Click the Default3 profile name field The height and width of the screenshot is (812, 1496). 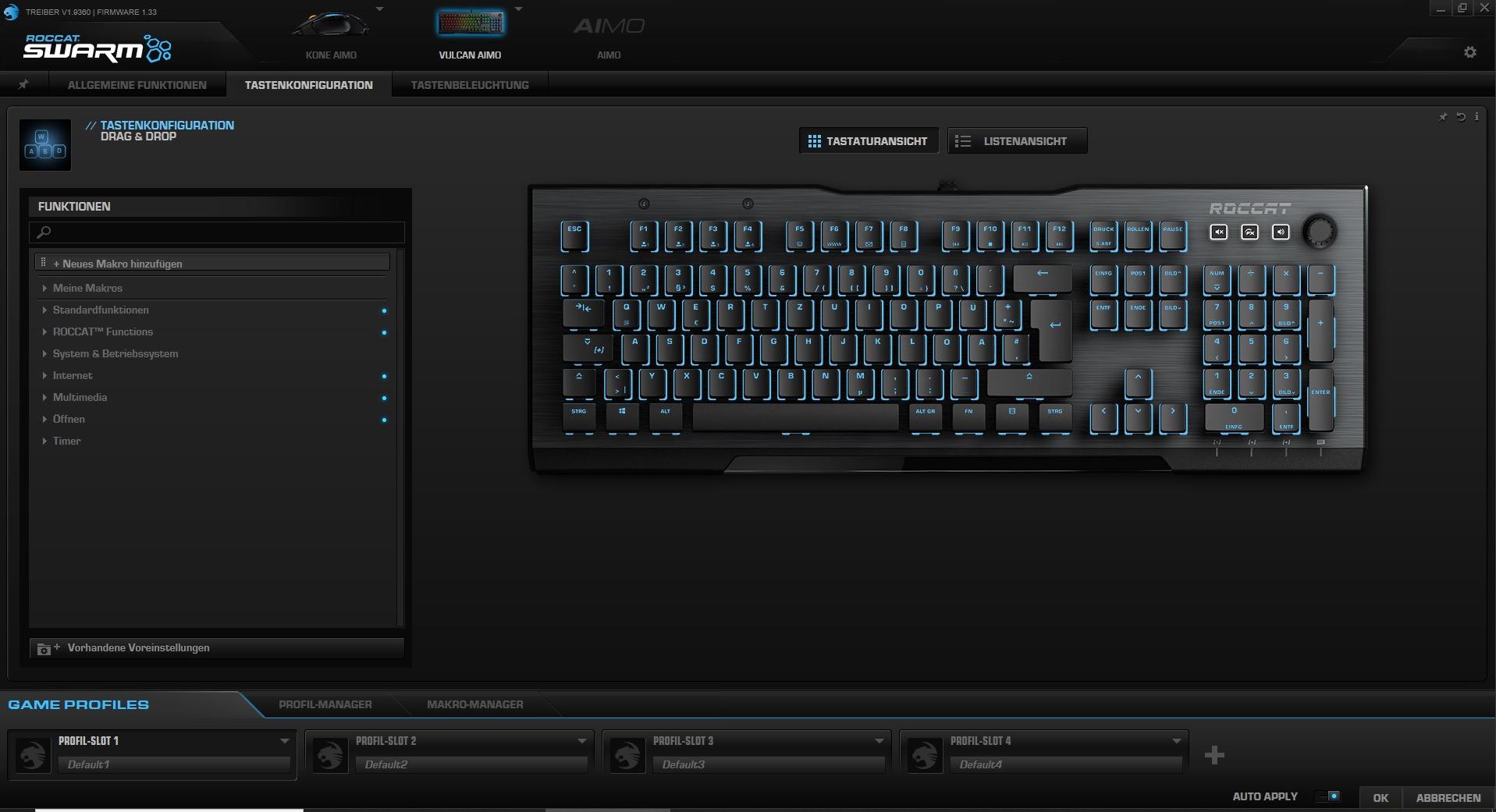(x=769, y=764)
